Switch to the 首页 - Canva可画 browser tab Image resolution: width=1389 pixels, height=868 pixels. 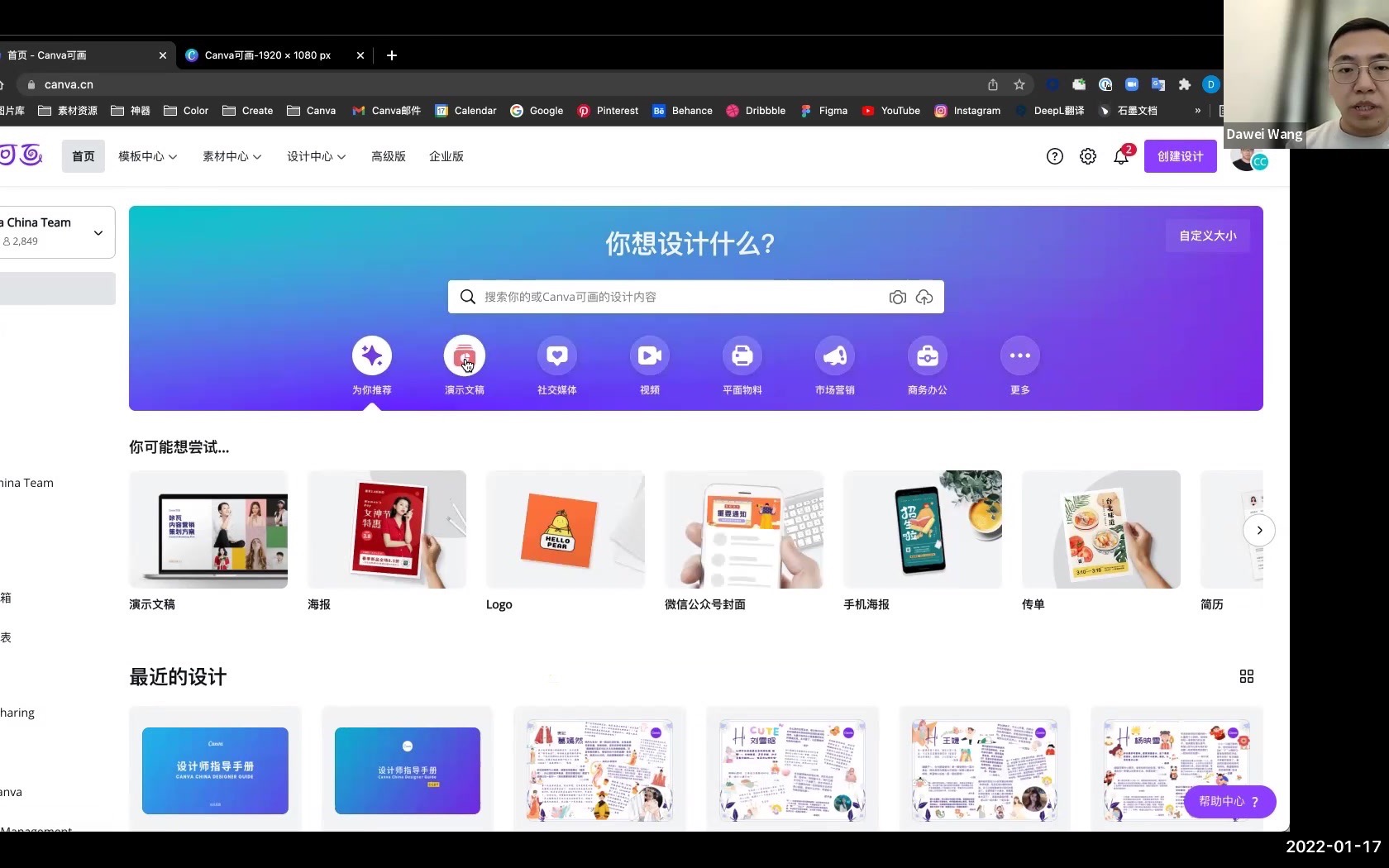(x=83, y=55)
